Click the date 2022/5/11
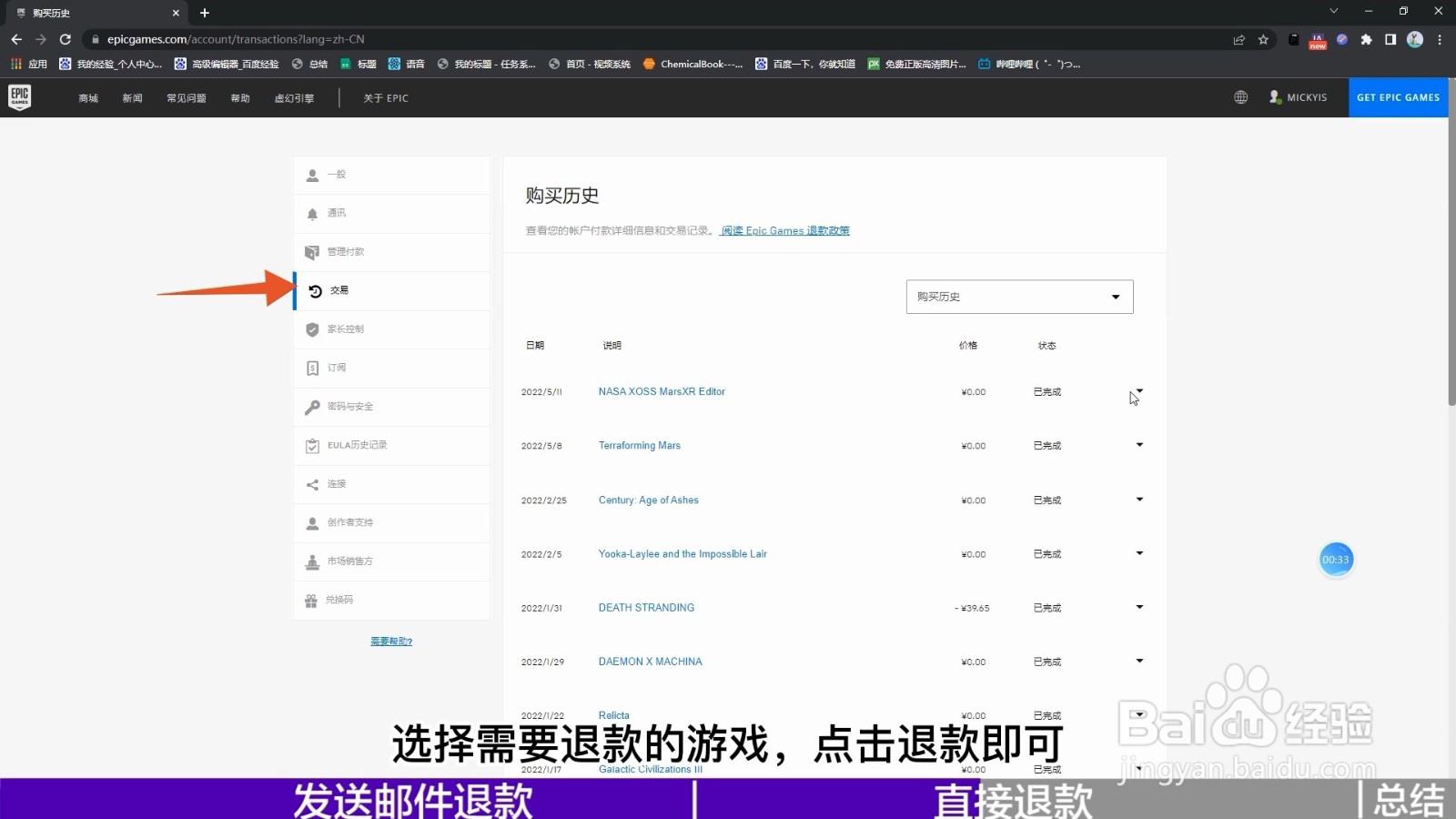Screen dimensions: 1456x819 point(541,392)
